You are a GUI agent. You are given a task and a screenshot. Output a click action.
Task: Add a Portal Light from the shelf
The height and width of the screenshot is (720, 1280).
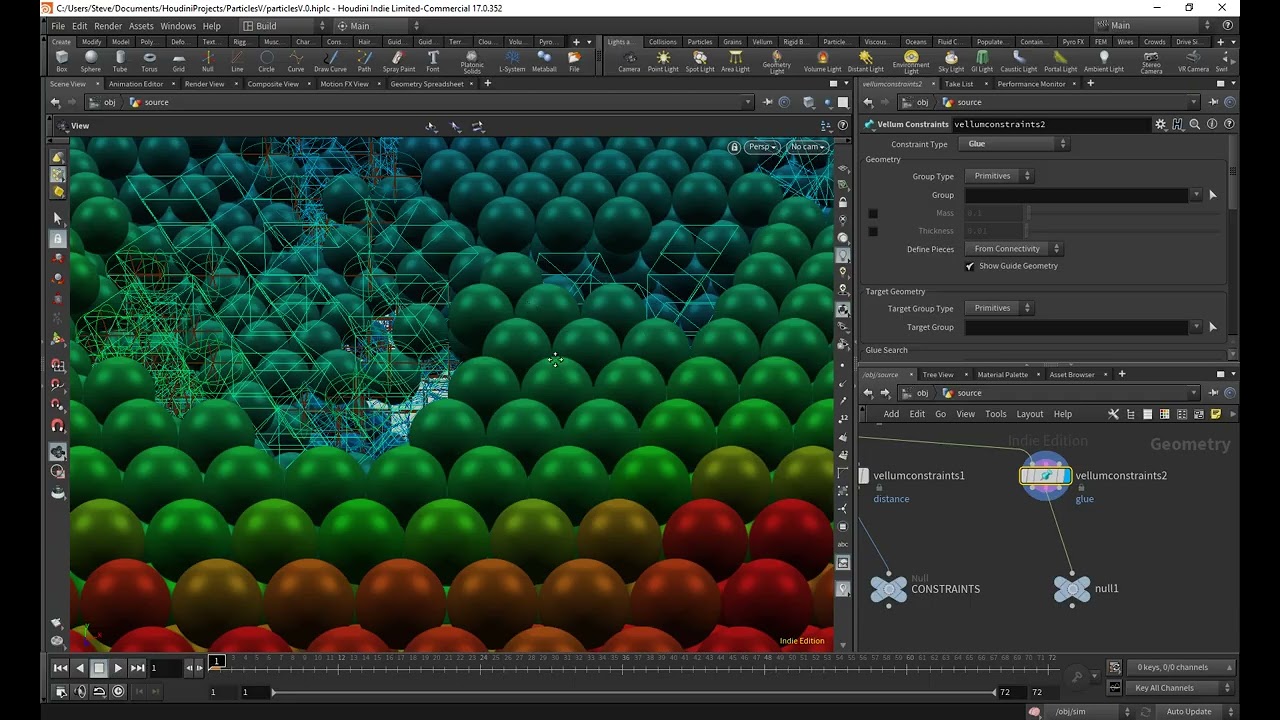click(x=1060, y=62)
